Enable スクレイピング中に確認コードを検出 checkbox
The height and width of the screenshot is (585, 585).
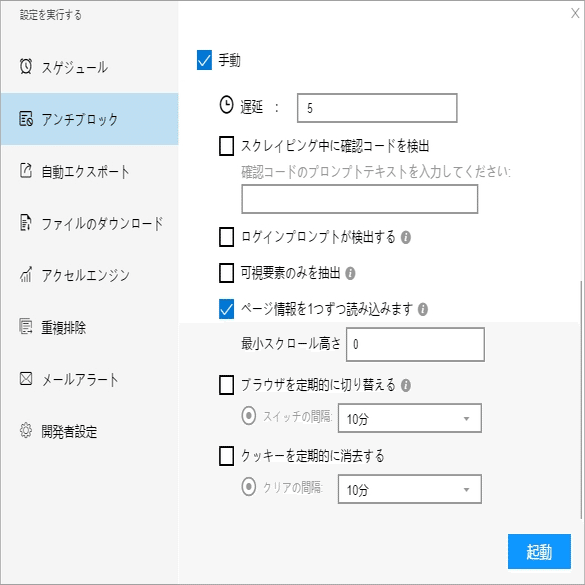coord(226,146)
